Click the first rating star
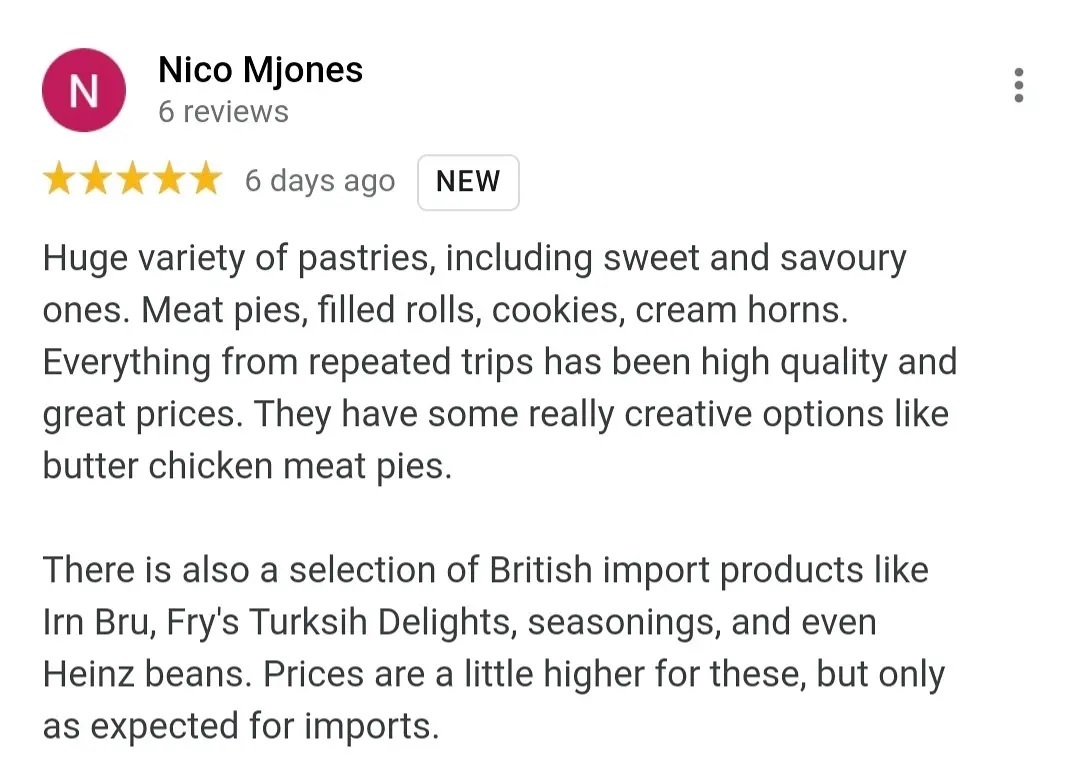The height and width of the screenshot is (773, 1080). tap(60, 181)
